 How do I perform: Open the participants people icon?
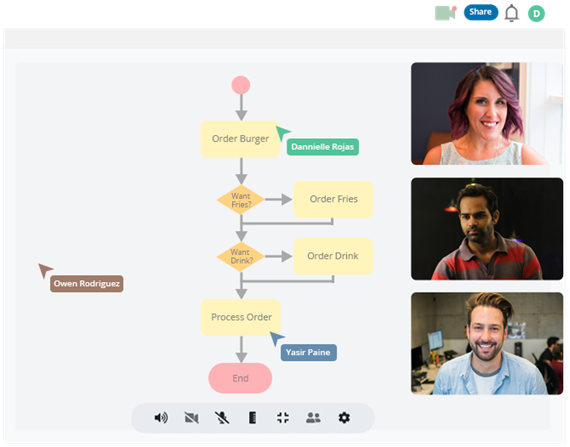point(313,418)
